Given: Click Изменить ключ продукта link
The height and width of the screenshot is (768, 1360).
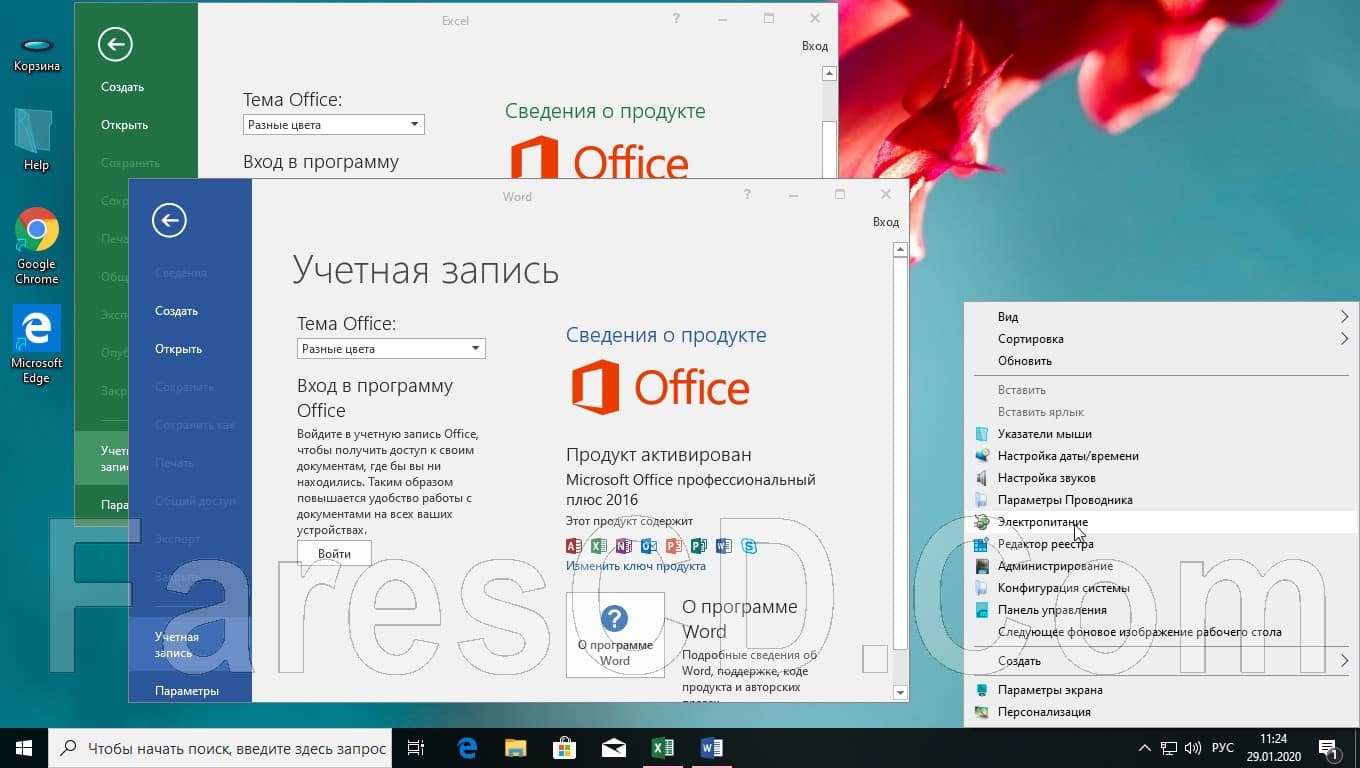Looking at the screenshot, I should click(636, 566).
